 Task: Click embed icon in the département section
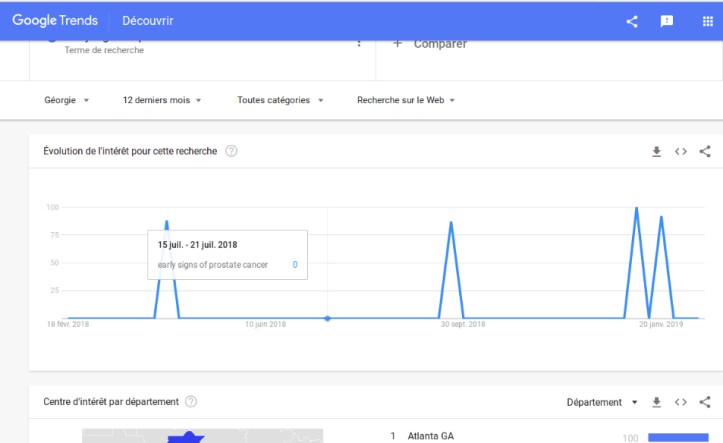click(x=681, y=402)
